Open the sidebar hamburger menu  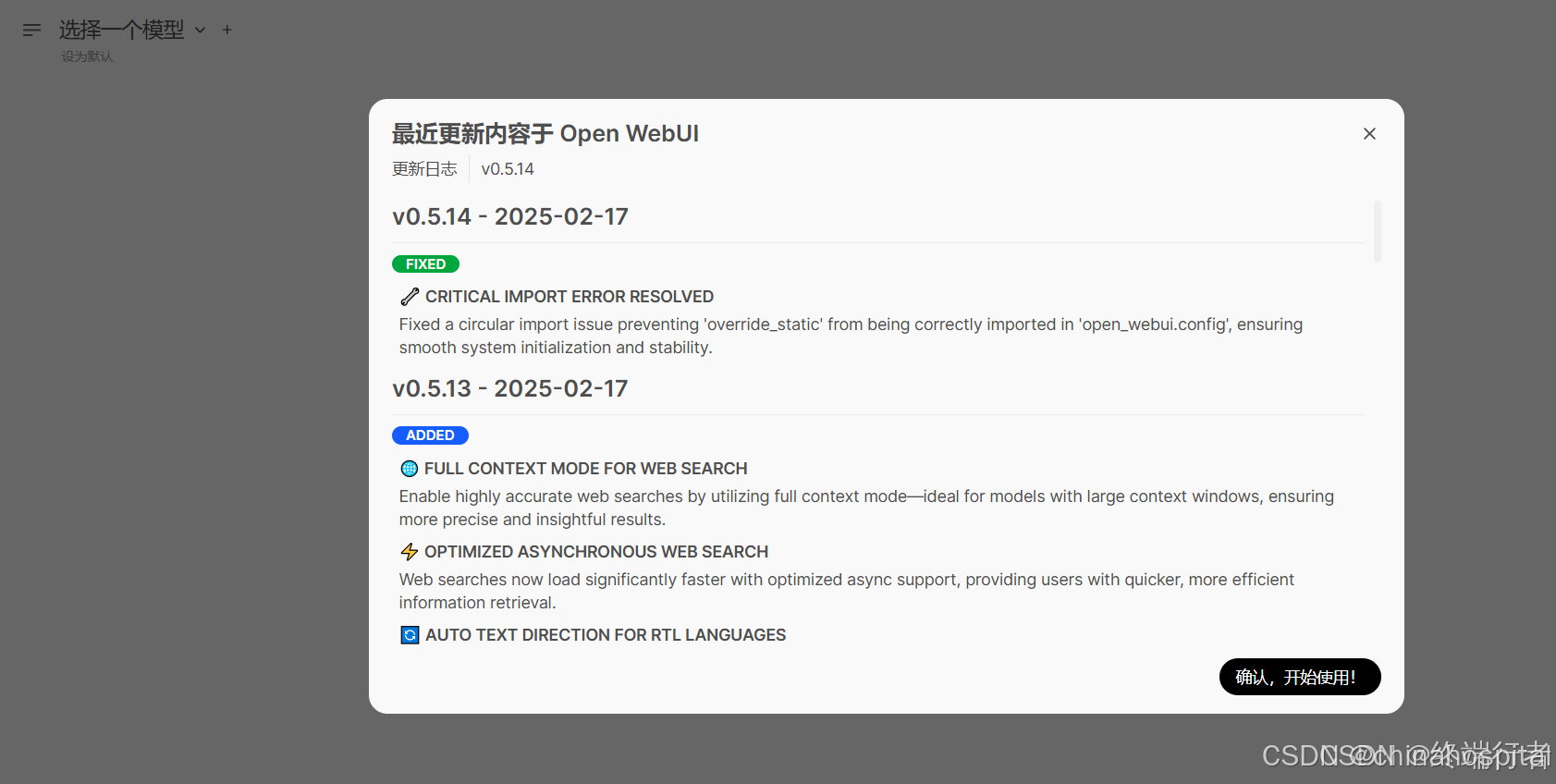[31, 30]
